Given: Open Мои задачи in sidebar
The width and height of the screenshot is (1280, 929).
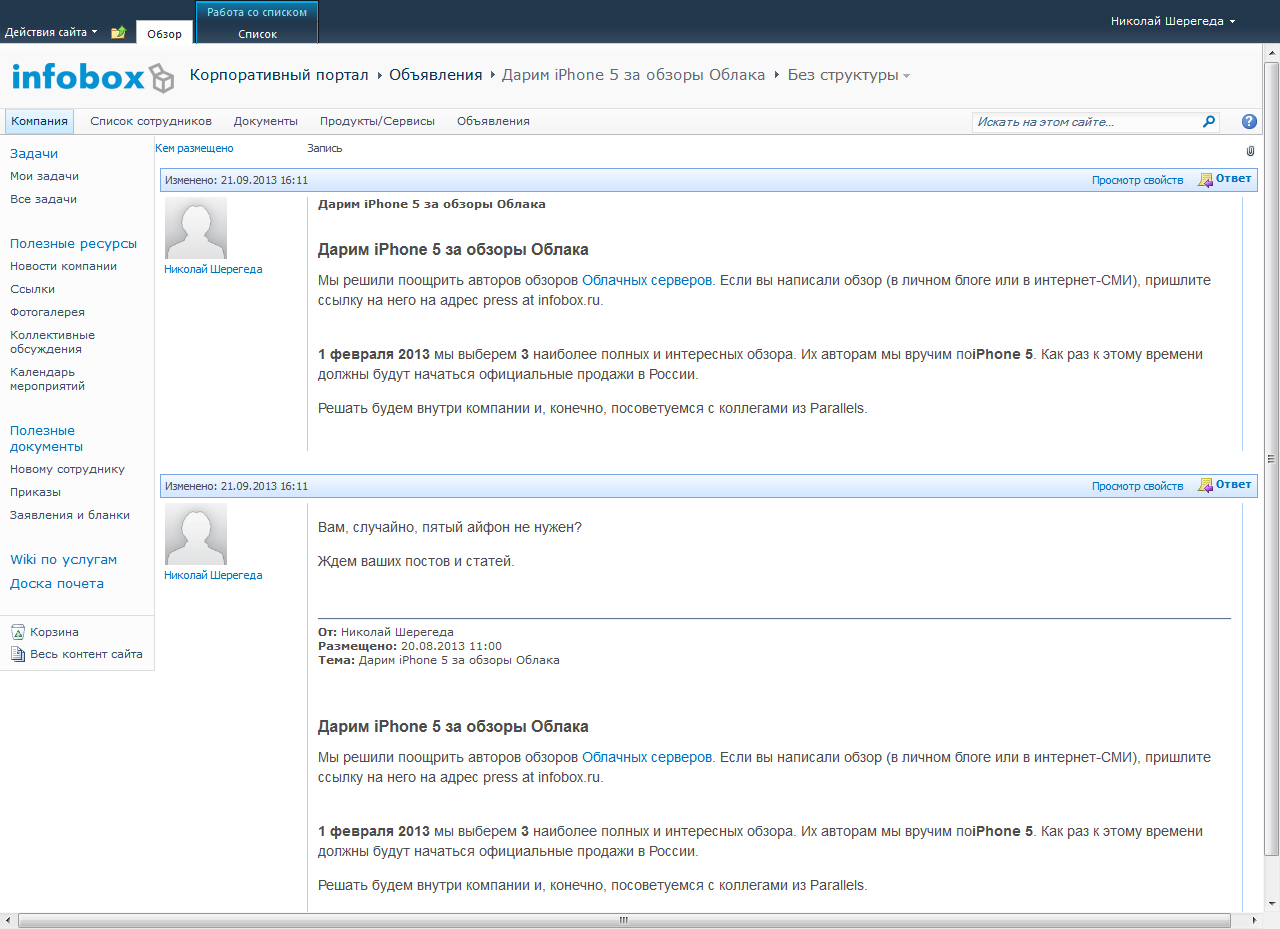Looking at the screenshot, I should [45, 176].
